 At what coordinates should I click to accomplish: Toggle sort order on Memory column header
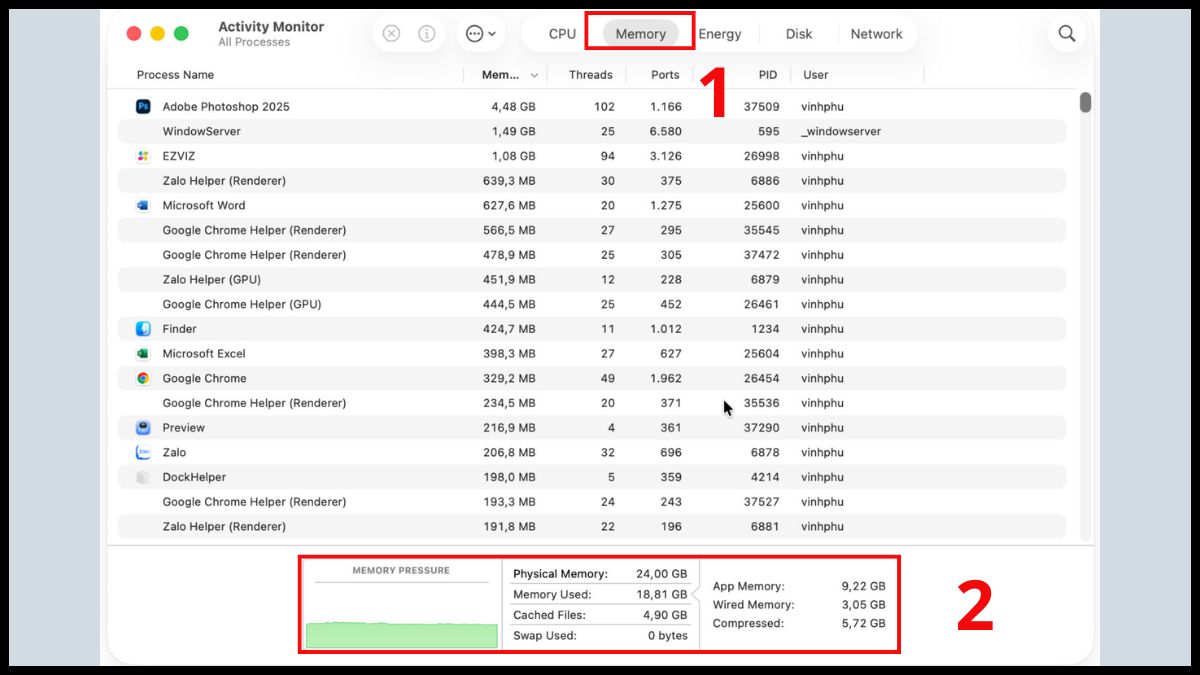[x=509, y=75]
